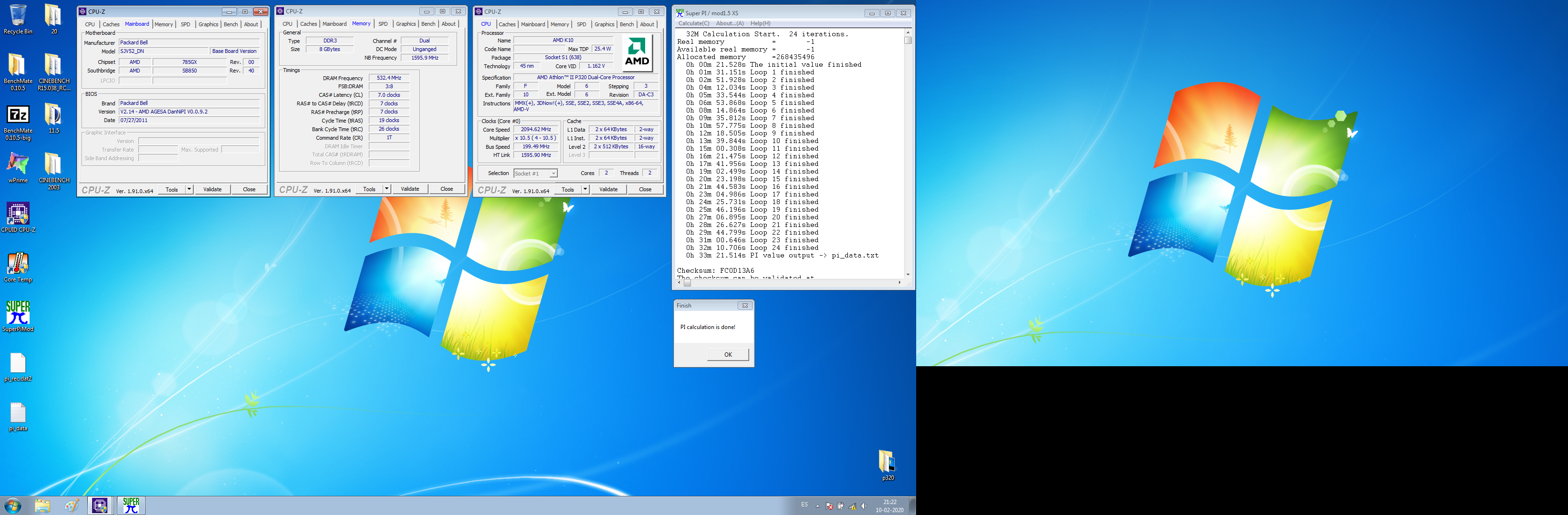Screen dimensions: 1568x515
Task: Open Bench tab in CPU CPU-Z window
Action: [x=627, y=24]
